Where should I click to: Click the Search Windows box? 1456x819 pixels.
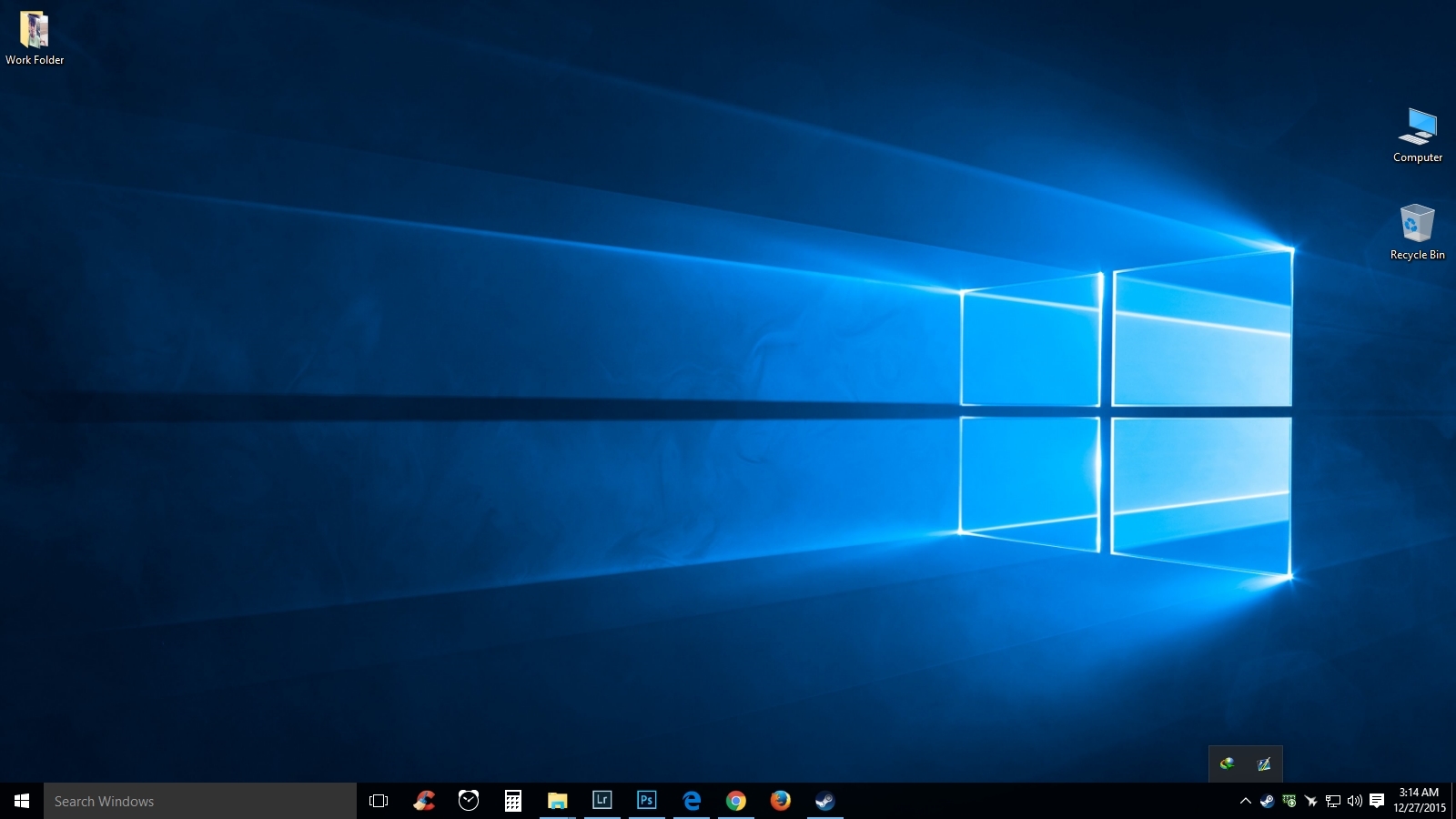click(x=200, y=801)
